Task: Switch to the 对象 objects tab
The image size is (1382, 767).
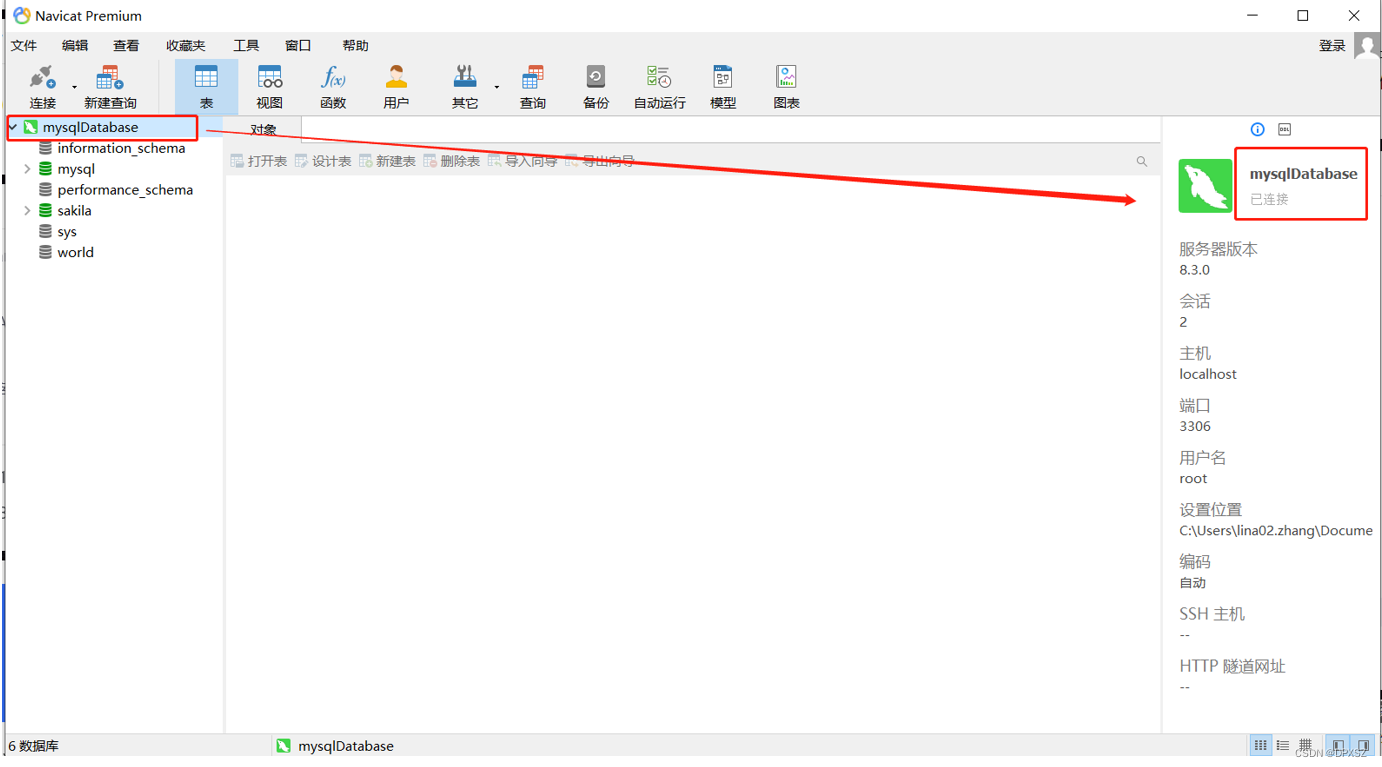Action: pos(263,130)
